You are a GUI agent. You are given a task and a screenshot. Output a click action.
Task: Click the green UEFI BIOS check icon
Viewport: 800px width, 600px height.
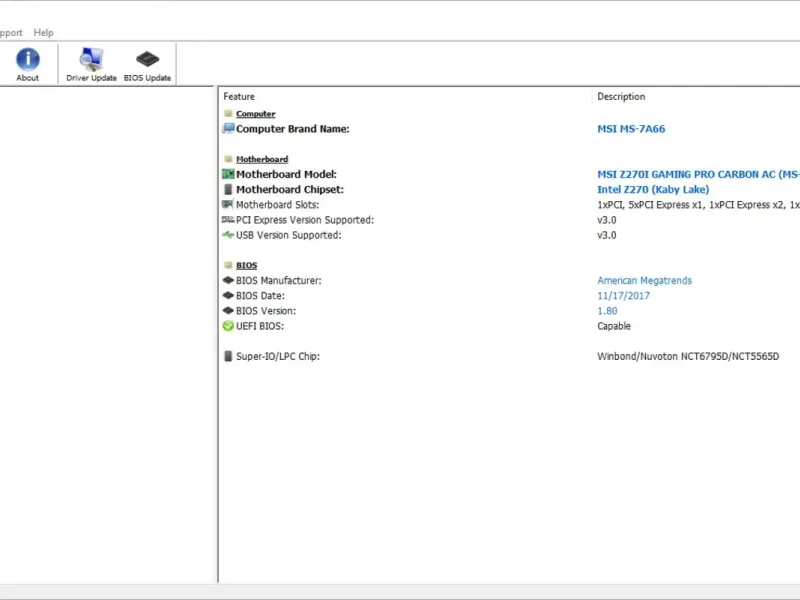pos(228,326)
